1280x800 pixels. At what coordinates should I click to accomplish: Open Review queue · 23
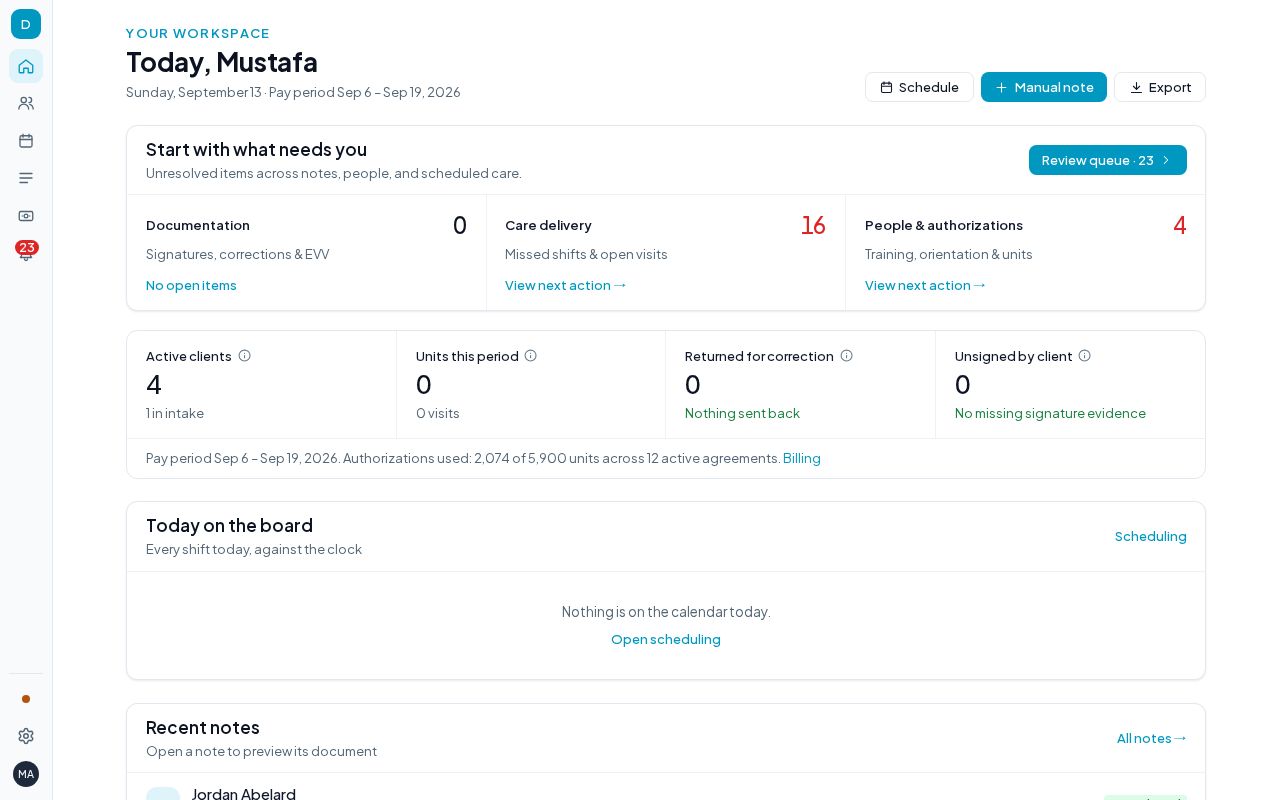coord(1108,160)
